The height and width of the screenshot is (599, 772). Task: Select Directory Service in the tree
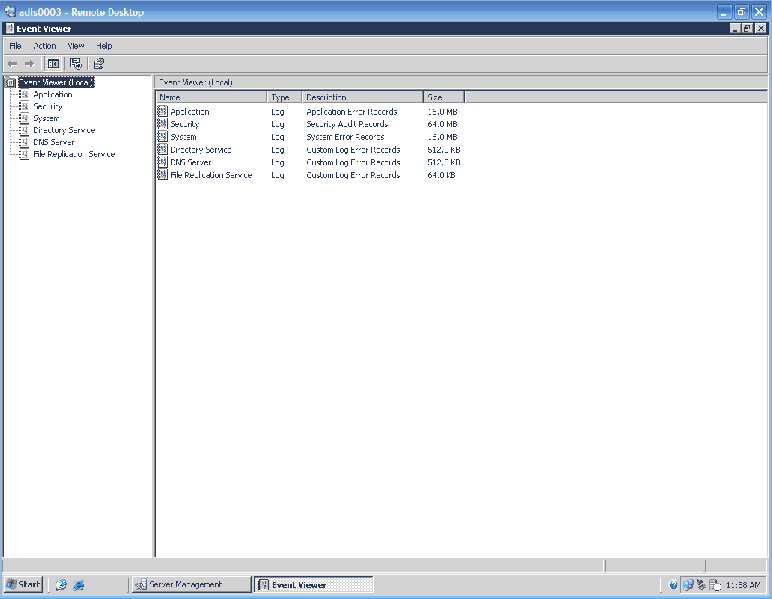pos(64,130)
